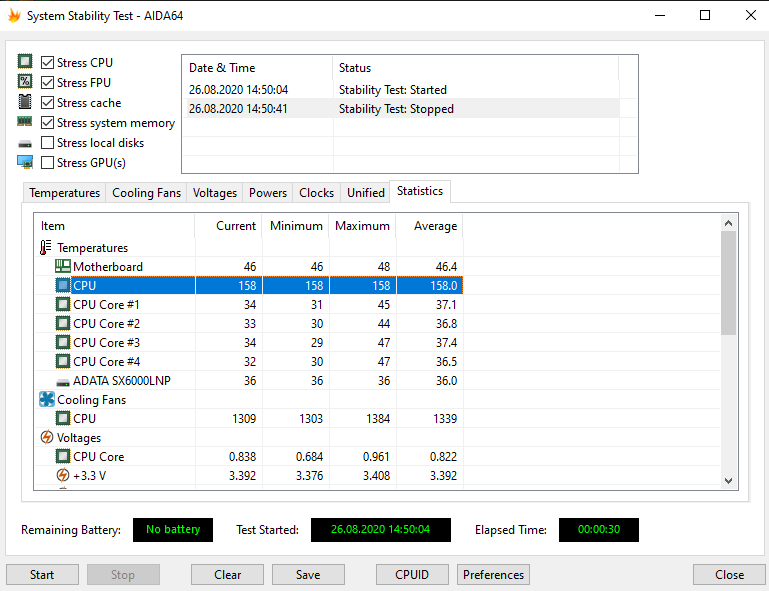Click the CPU Core #4 chip icon
The height and width of the screenshot is (591, 769).
click(63, 361)
